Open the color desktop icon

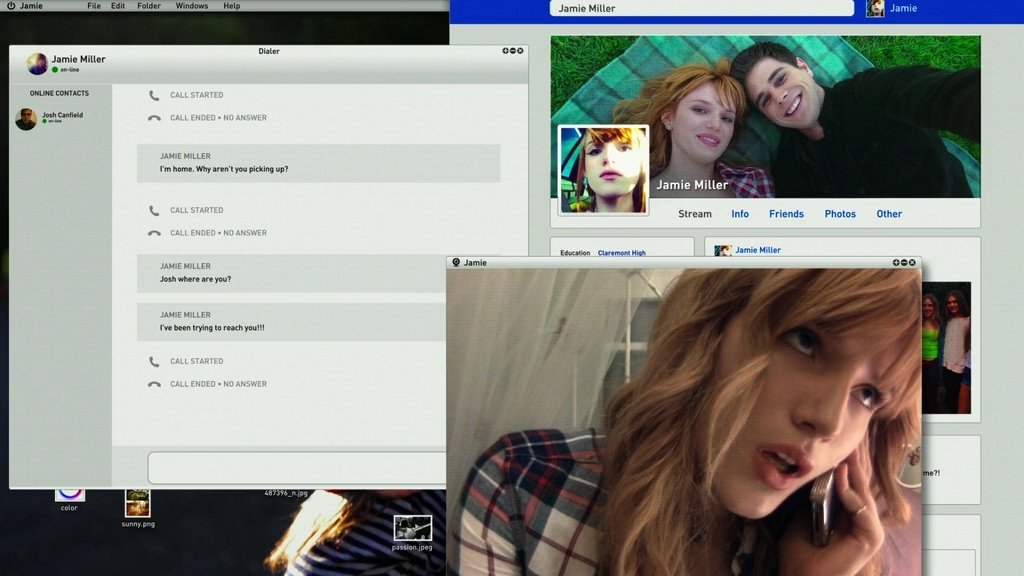(69, 491)
